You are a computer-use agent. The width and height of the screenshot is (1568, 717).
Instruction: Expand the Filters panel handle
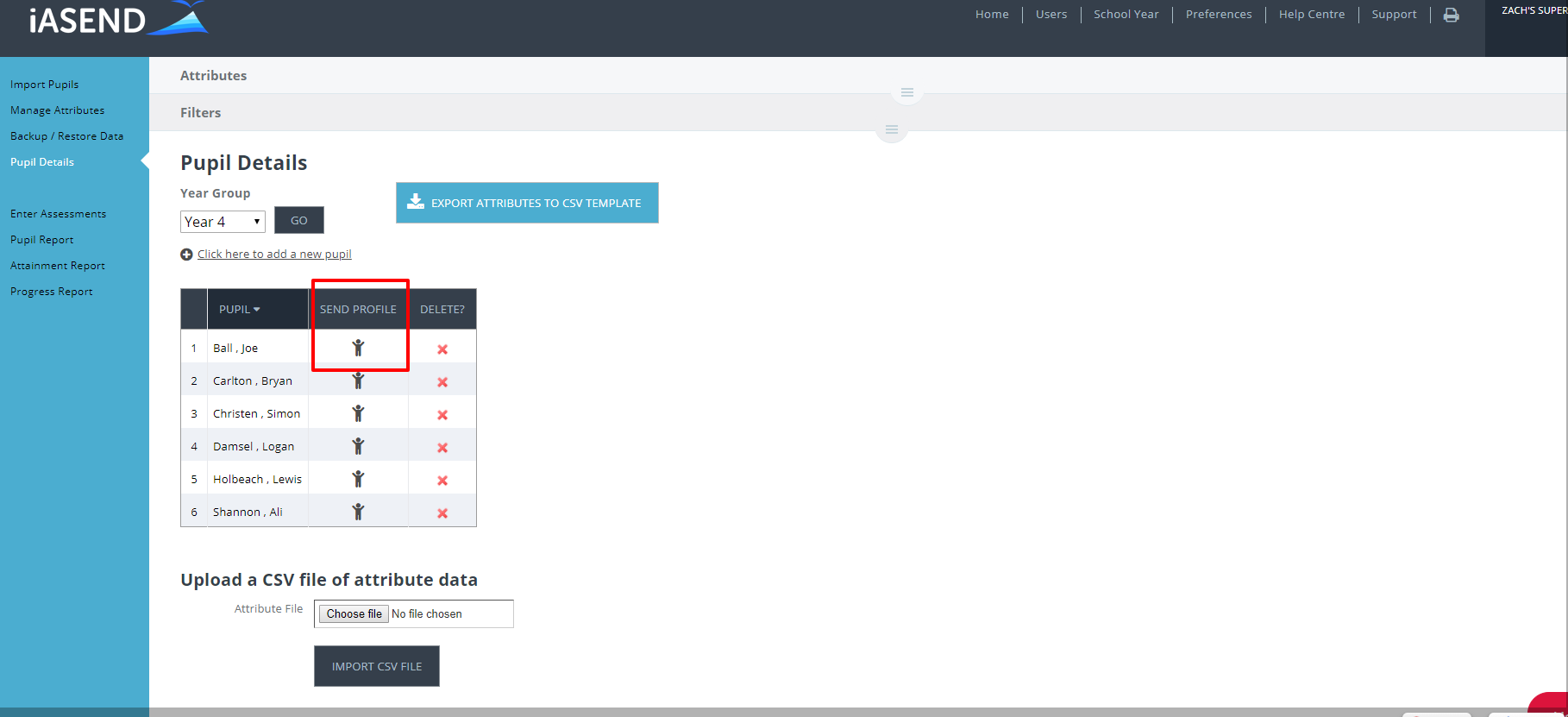(x=892, y=130)
